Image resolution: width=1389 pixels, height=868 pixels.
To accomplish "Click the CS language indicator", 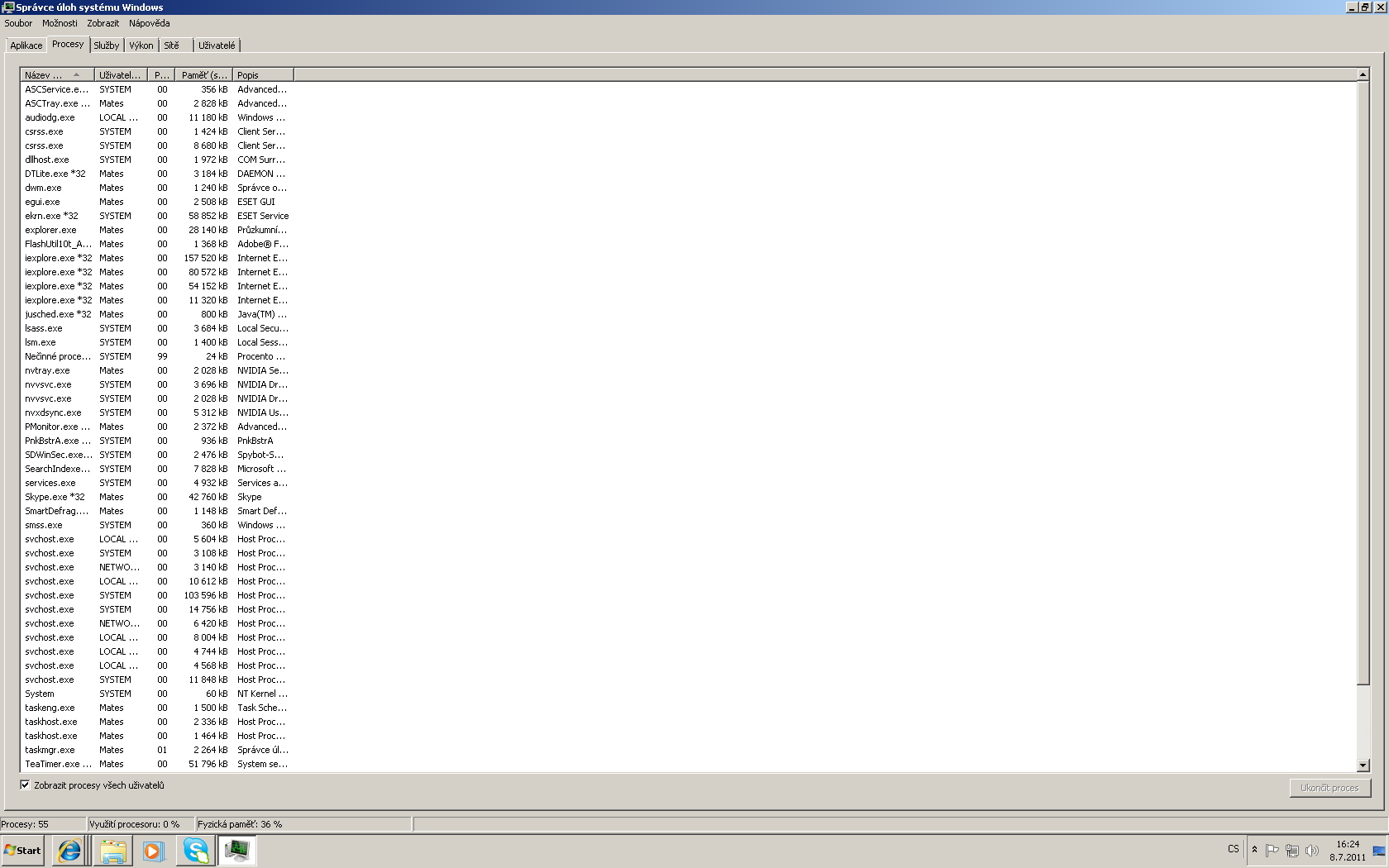I will [x=1233, y=849].
